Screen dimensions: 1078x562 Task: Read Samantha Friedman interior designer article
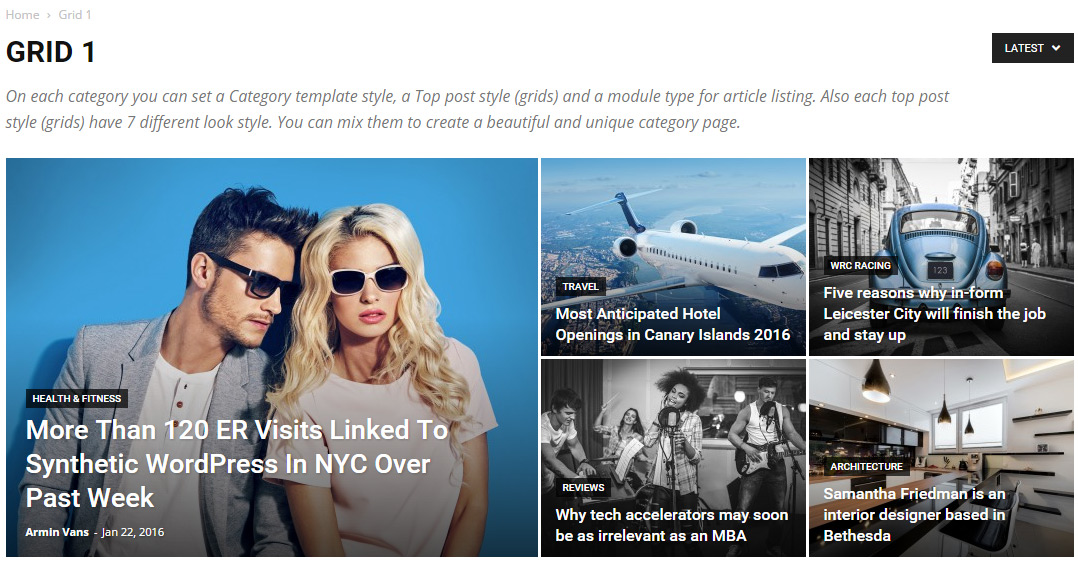914,515
